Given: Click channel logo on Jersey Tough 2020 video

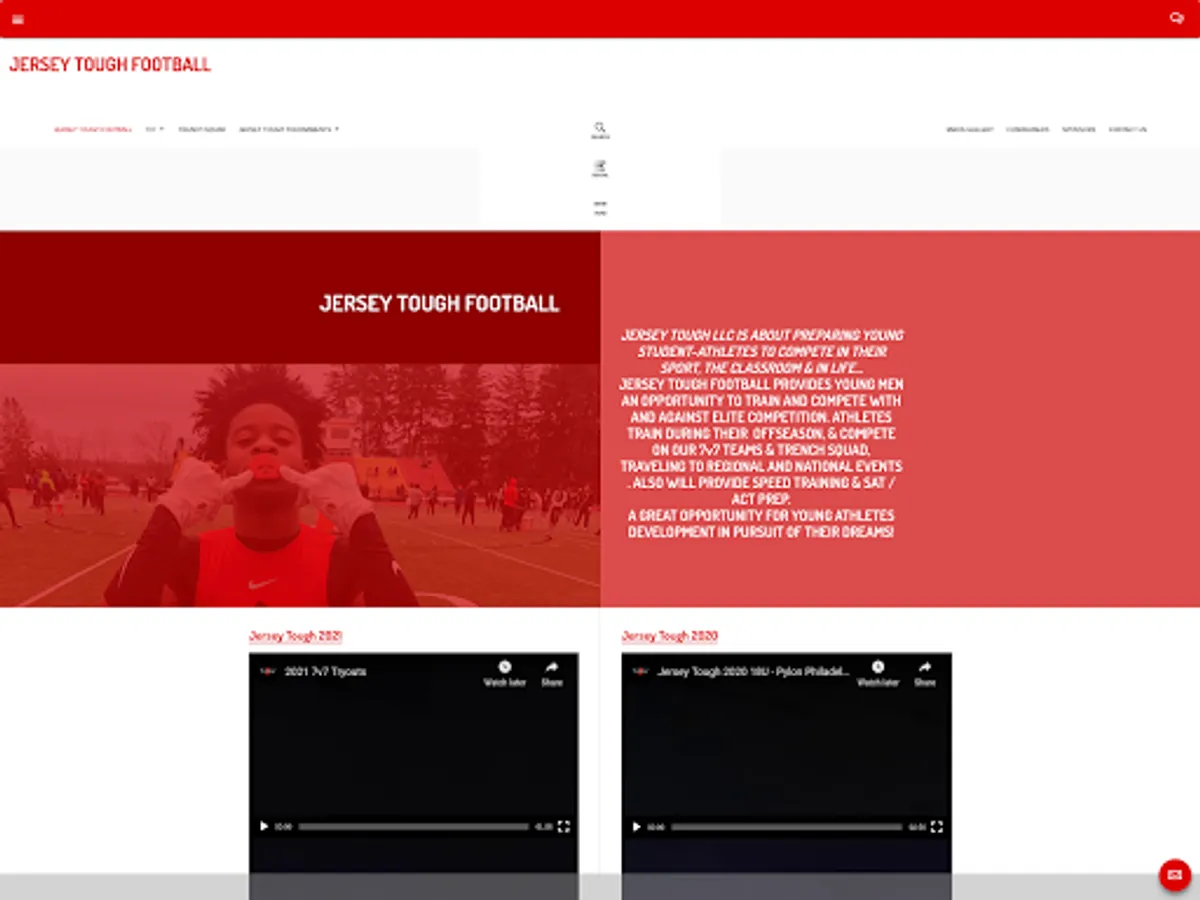Looking at the screenshot, I should click(640, 671).
